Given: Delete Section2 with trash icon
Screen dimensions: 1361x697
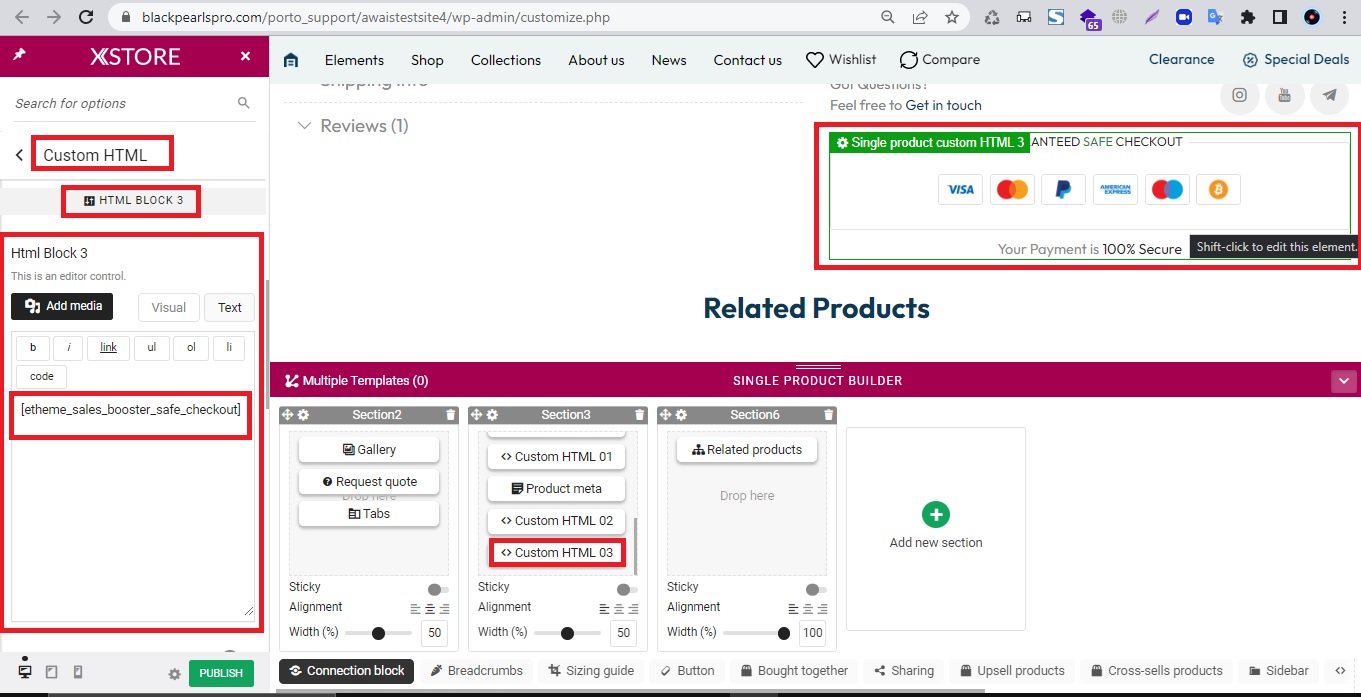Looking at the screenshot, I should point(450,415).
